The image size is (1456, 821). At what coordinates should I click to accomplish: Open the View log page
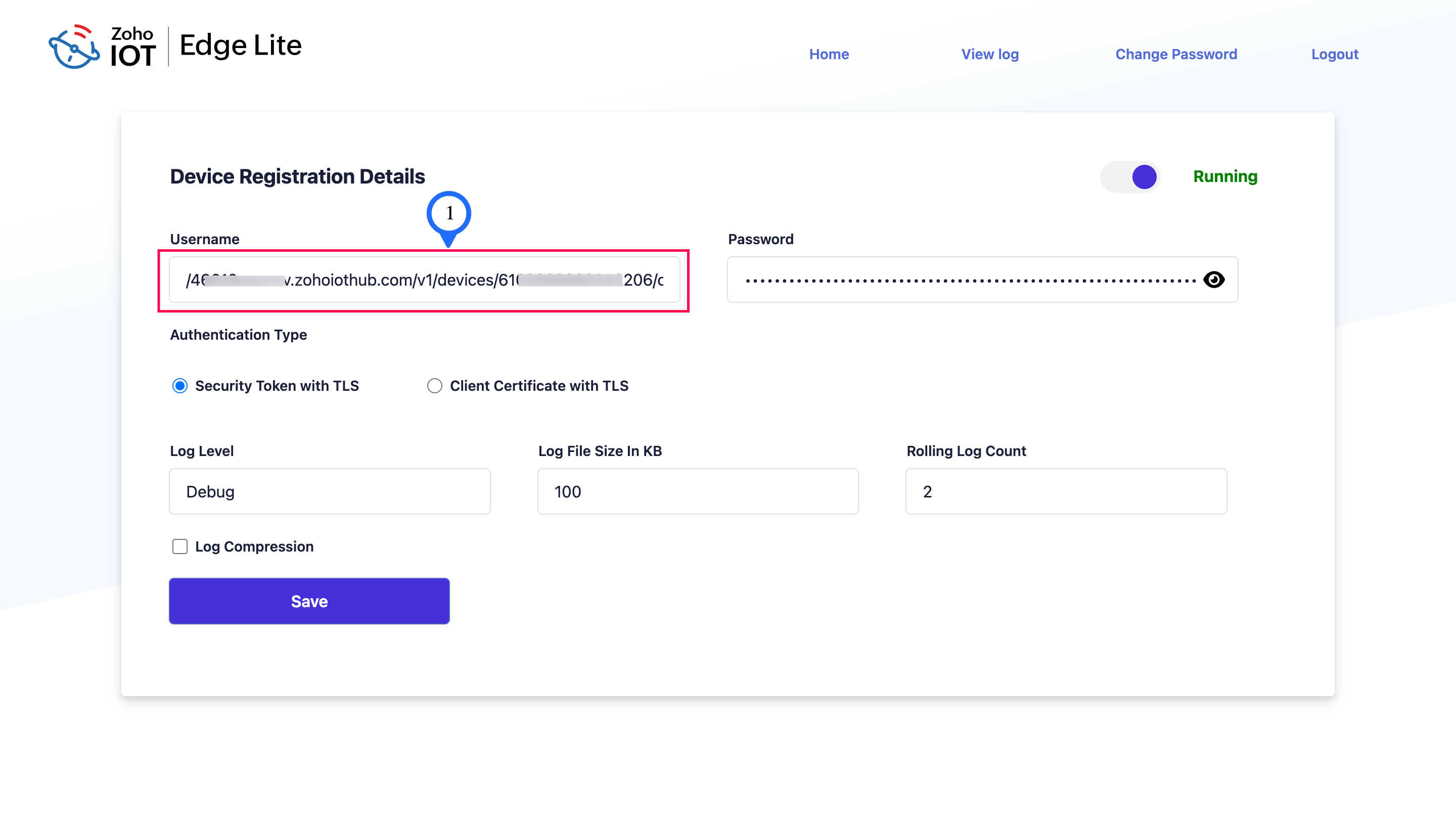pyautogui.click(x=990, y=54)
